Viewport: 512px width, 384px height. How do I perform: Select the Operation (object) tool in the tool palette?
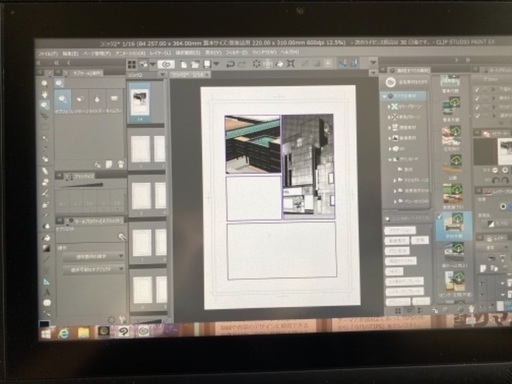[x=44, y=105]
